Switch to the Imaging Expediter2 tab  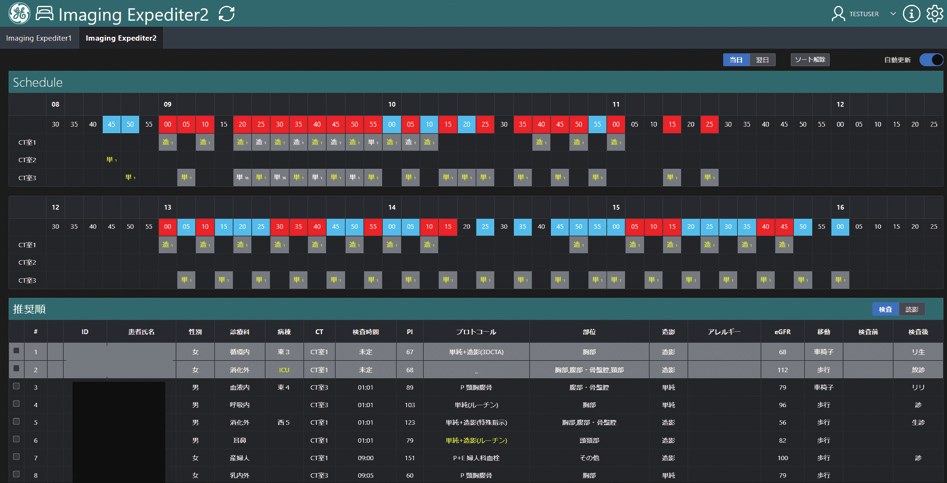pyautogui.click(x=121, y=38)
